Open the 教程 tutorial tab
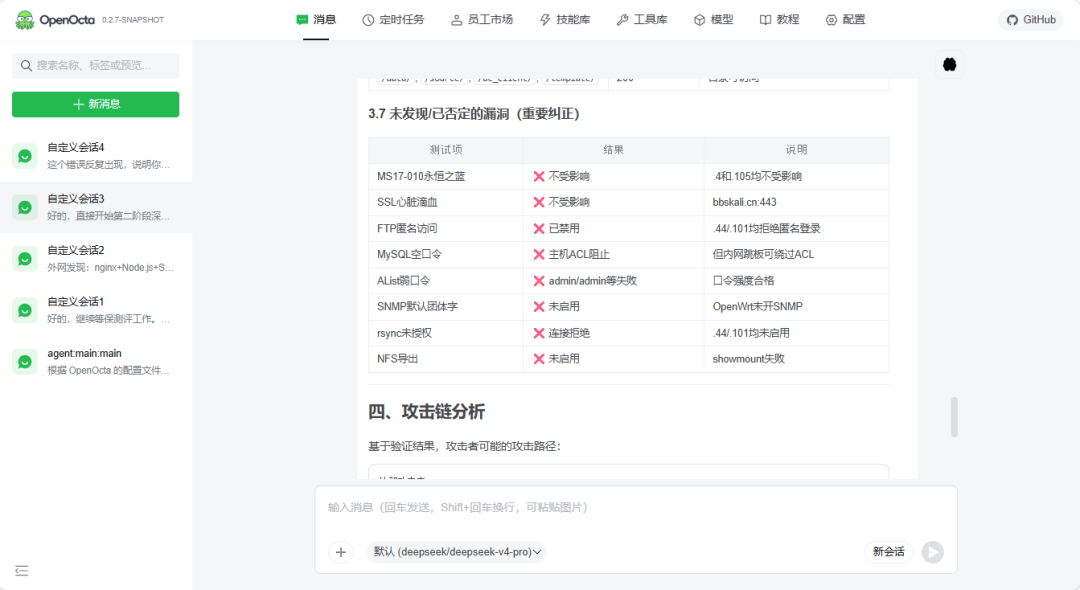 (779, 20)
